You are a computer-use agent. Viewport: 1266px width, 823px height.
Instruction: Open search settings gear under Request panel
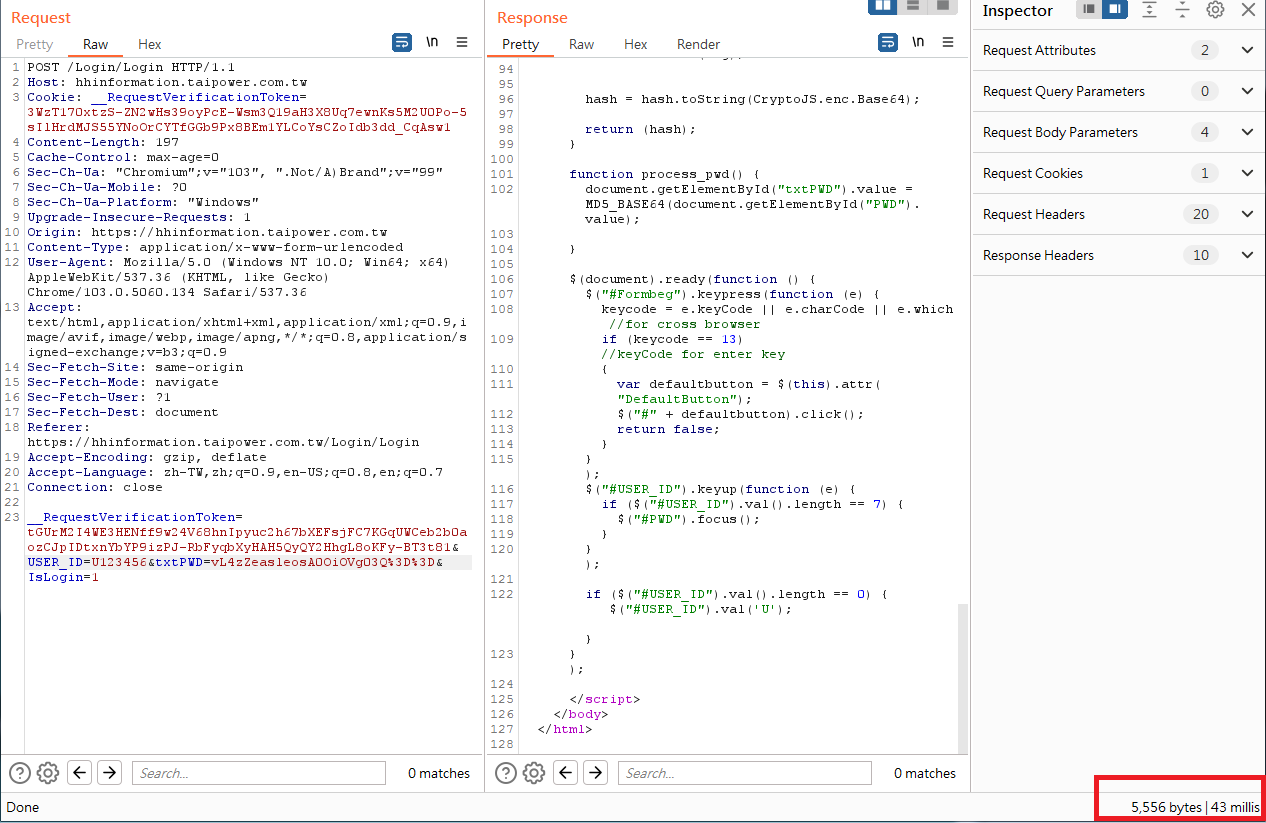(x=48, y=772)
